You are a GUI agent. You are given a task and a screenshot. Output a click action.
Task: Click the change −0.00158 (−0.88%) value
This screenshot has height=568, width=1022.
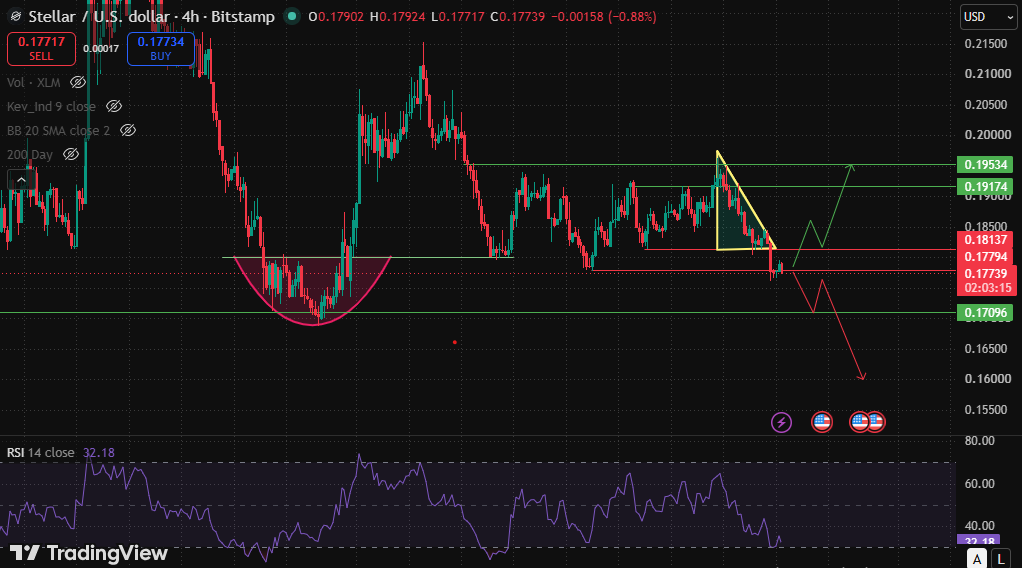[604, 17]
